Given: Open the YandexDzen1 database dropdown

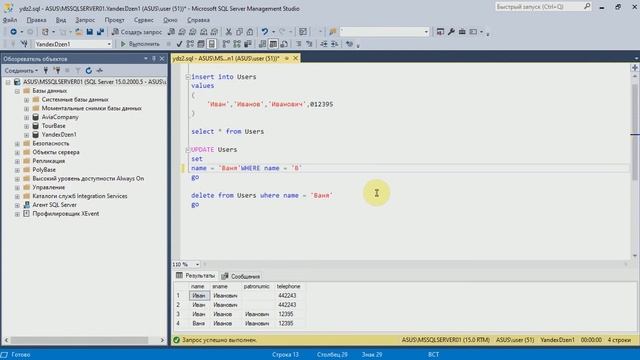Looking at the screenshot, I should click(x=109, y=44).
